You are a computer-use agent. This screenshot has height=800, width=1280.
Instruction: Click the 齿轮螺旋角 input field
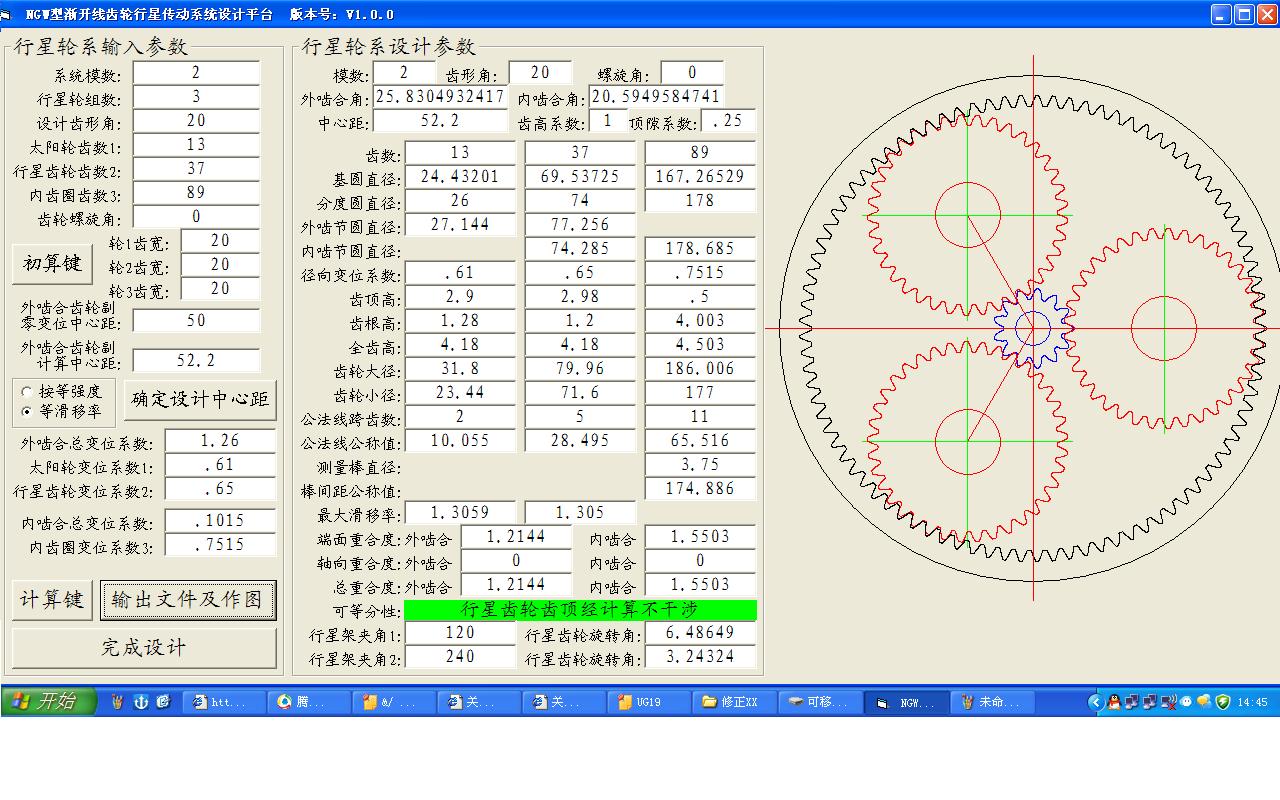[x=196, y=217]
